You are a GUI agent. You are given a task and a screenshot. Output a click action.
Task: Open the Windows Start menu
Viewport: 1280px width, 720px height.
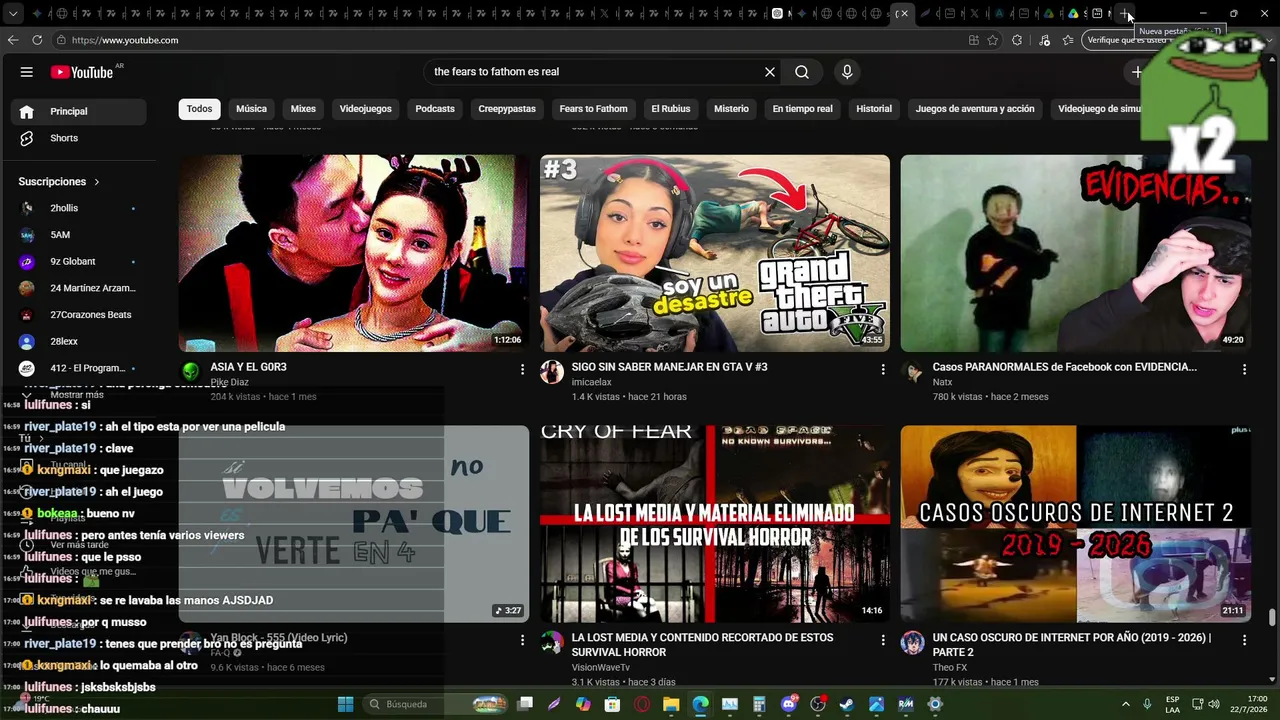tap(345, 704)
